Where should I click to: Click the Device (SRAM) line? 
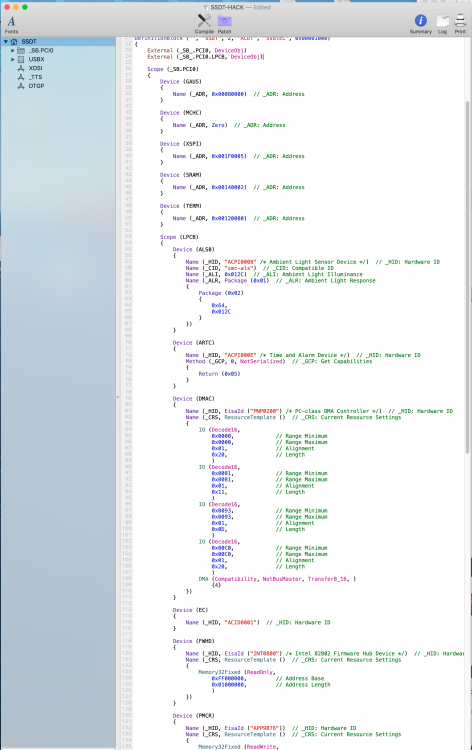point(181,175)
